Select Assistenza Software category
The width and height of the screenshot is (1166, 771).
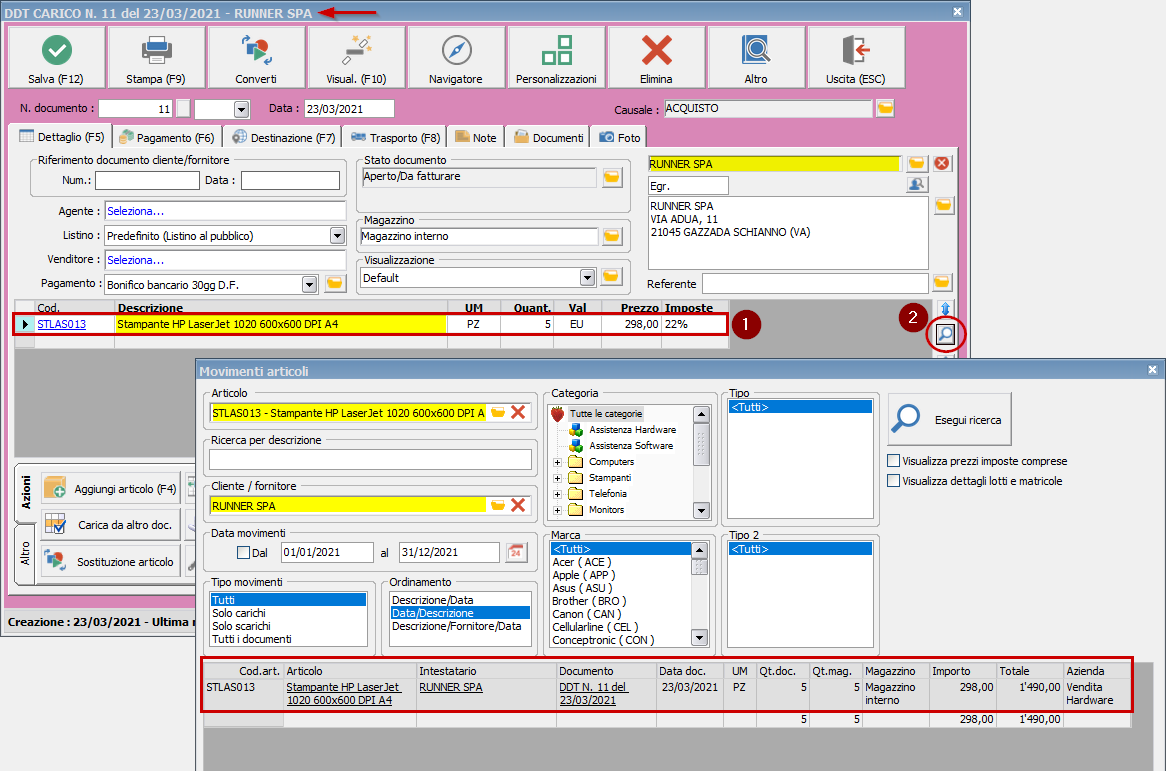[x=631, y=445]
